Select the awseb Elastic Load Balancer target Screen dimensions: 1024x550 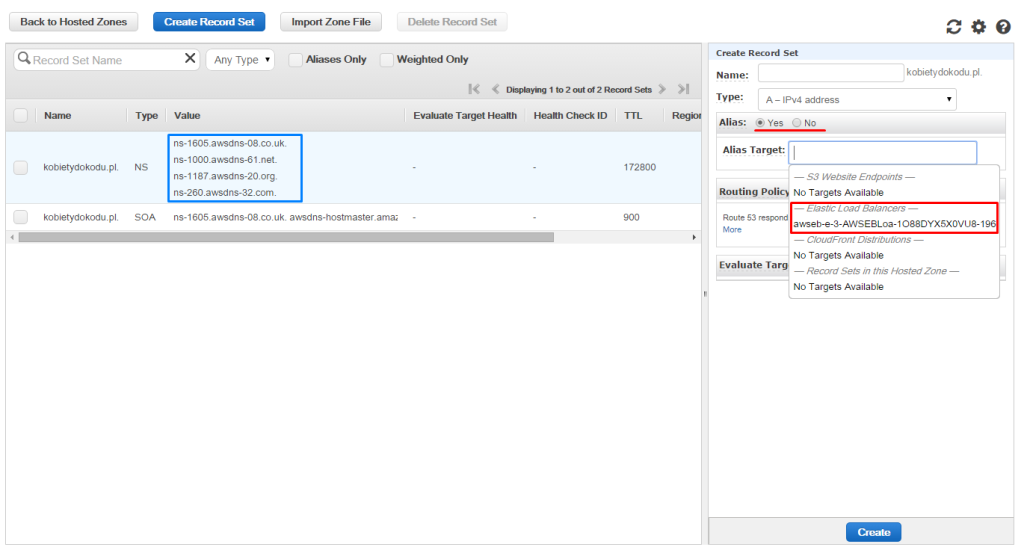pyautogui.click(x=894, y=224)
